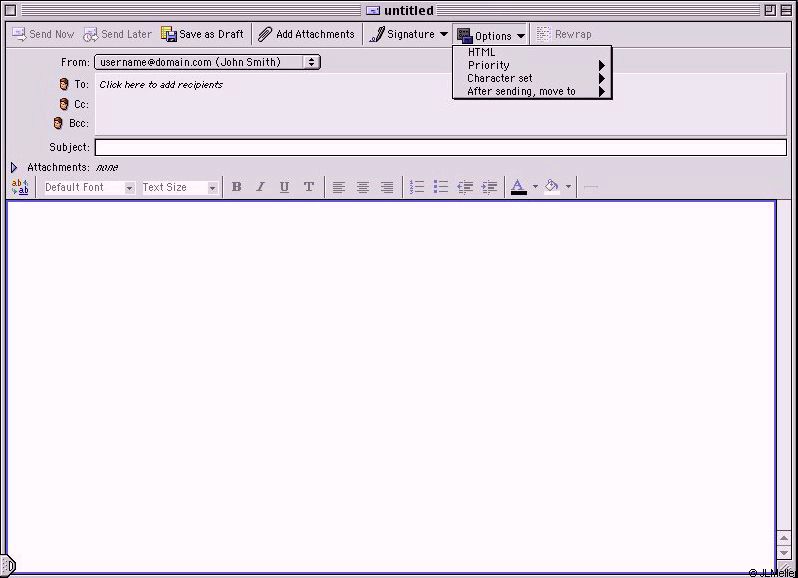Click the Save as Draft floppy icon

pyautogui.click(x=169, y=34)
